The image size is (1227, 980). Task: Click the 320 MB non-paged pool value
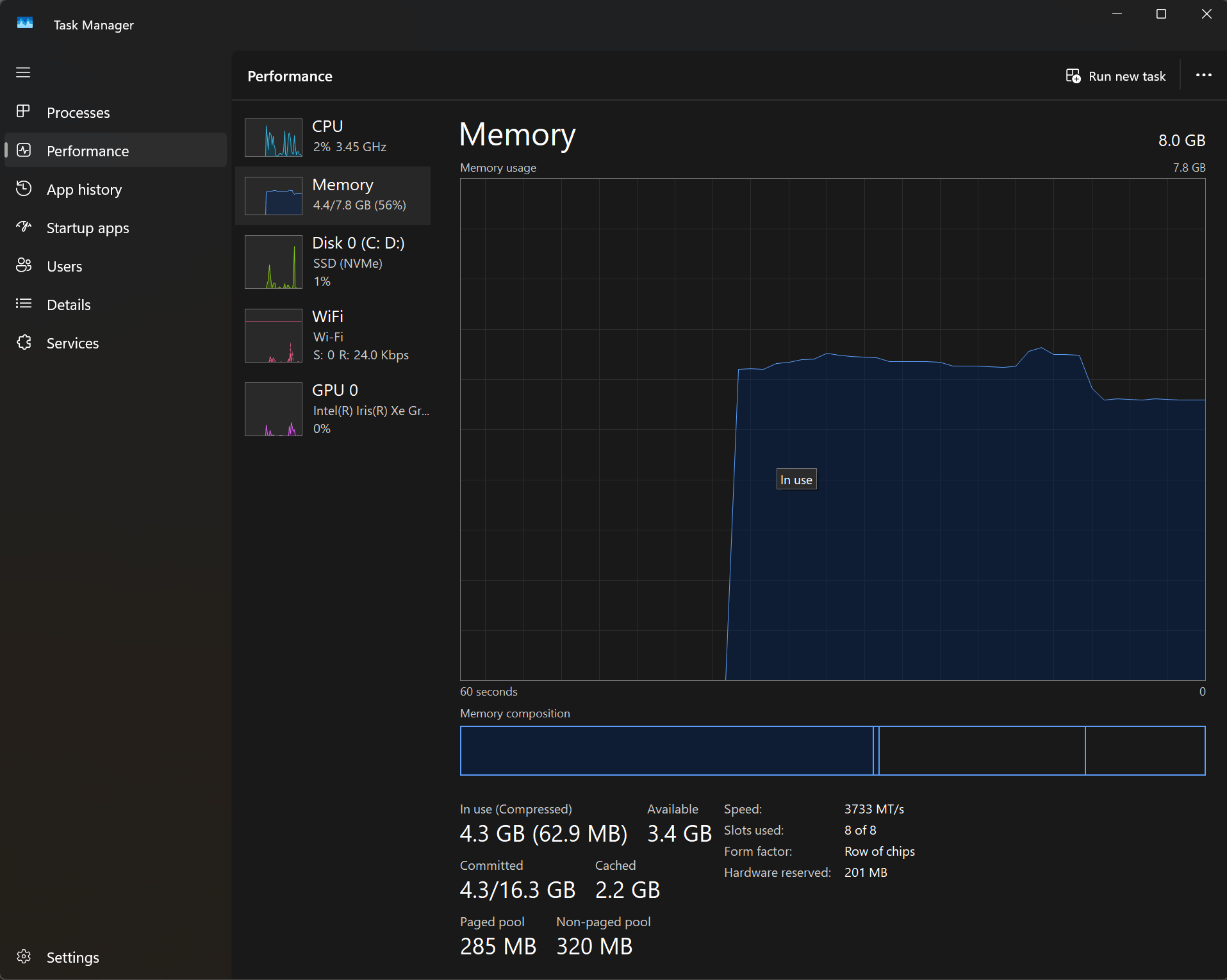click(594, 946)
